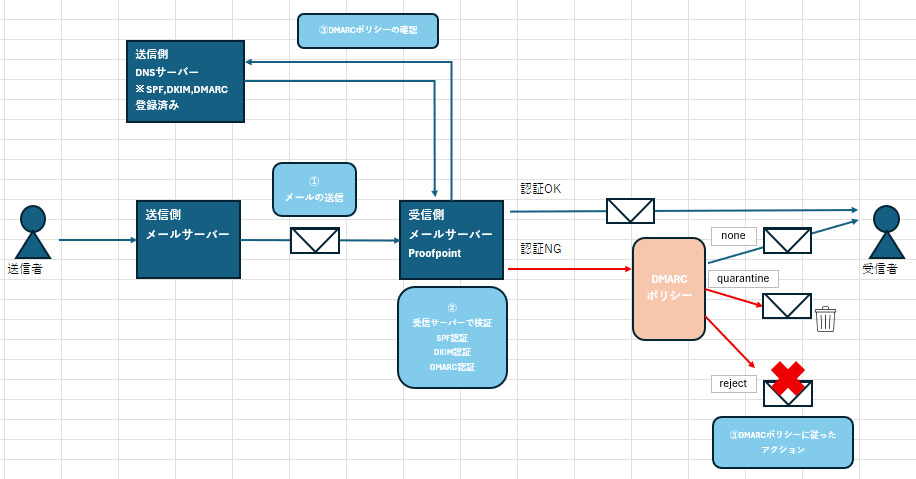Viewport: 916px width, 479px height.
Task: Click the 認証NG text label
Action: coord(541,248)
